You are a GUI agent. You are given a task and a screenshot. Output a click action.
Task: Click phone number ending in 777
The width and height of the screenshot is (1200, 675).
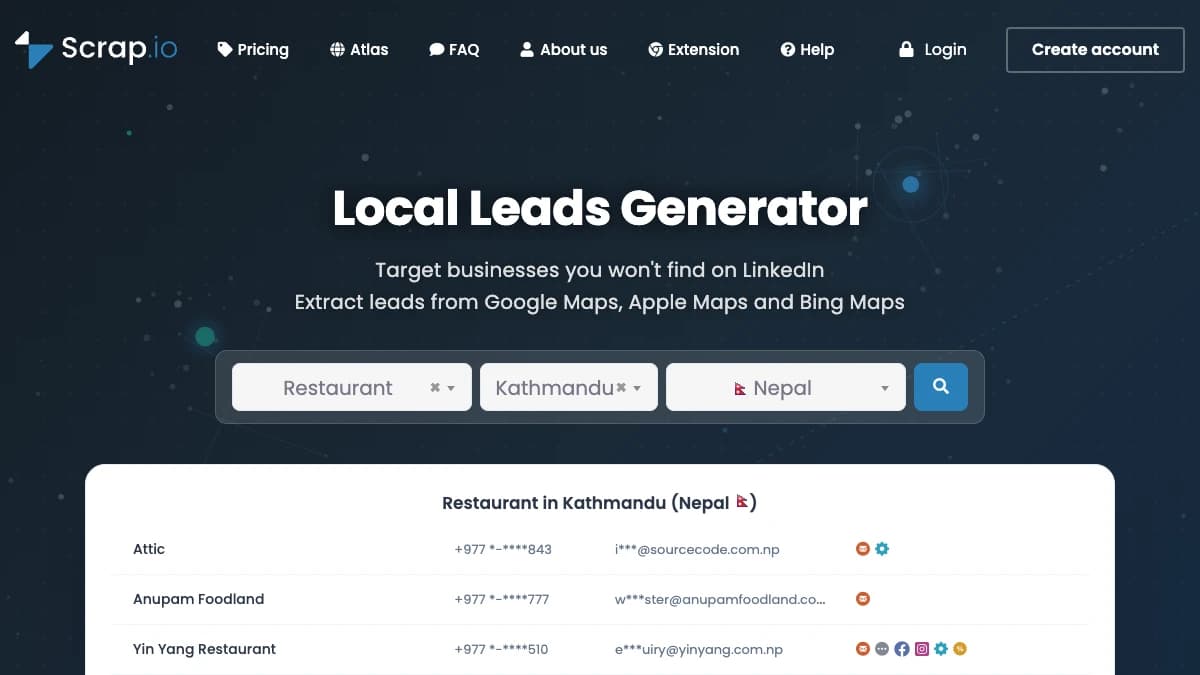502,599
